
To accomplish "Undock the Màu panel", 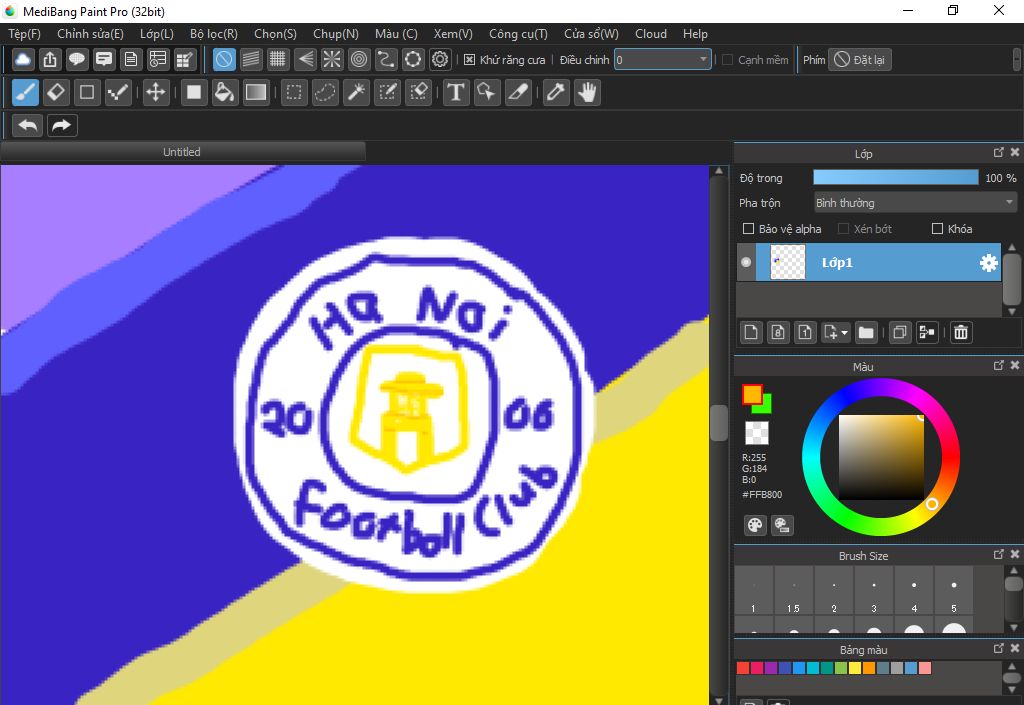I will (999, 366).
